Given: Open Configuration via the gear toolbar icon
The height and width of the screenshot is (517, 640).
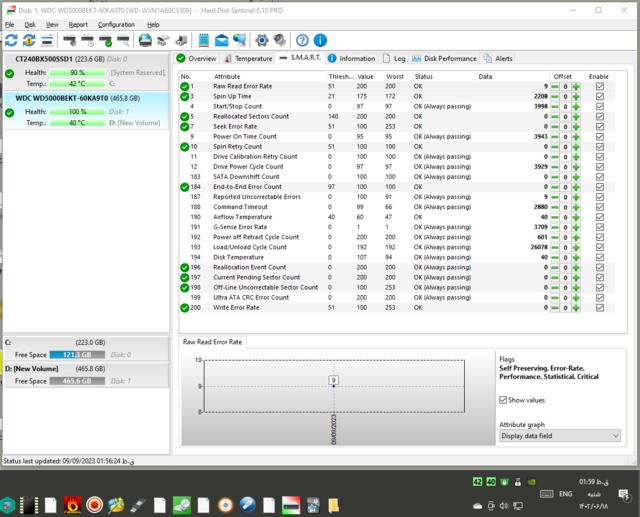Looking at the screenshot, I should pos(262,40).
